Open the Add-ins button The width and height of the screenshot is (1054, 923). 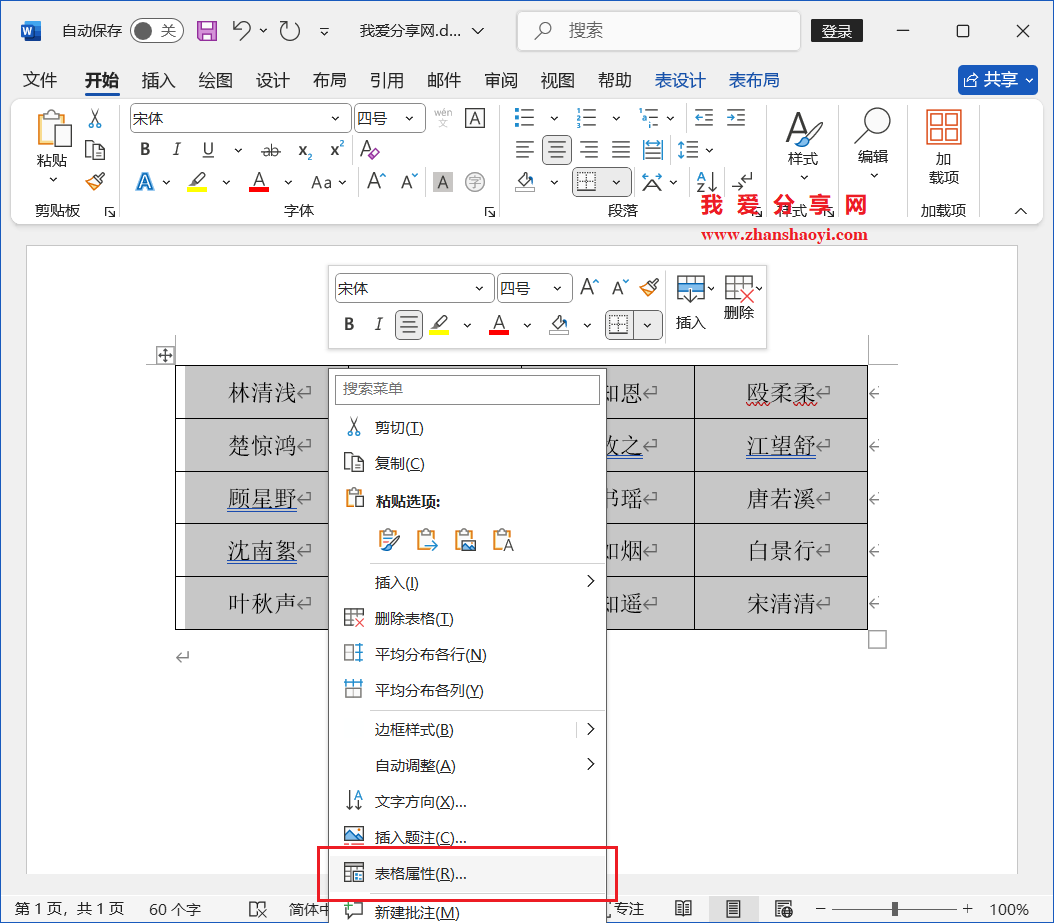[944, 147]
